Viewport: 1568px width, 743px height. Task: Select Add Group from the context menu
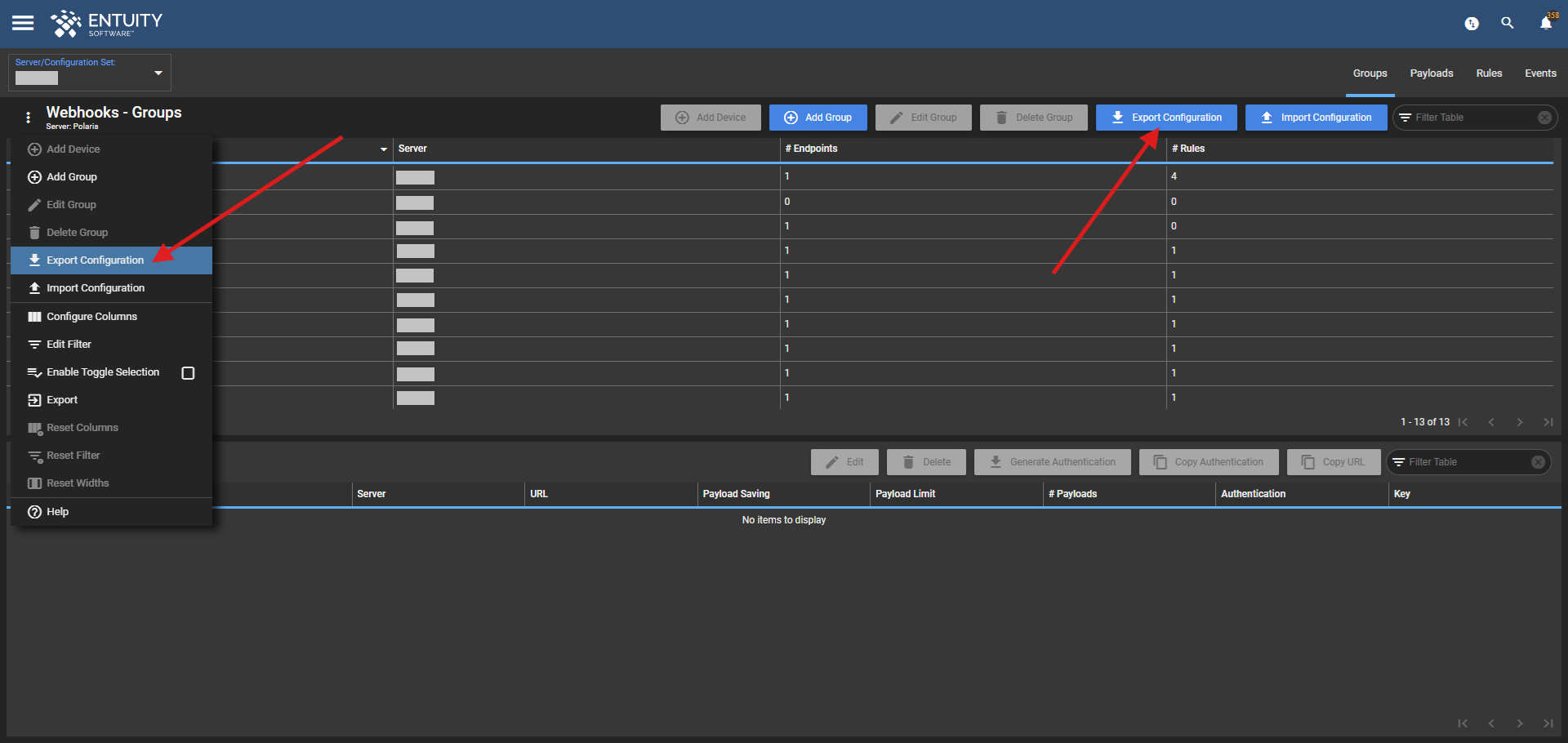pyautogui.click(x=111, y=177)
